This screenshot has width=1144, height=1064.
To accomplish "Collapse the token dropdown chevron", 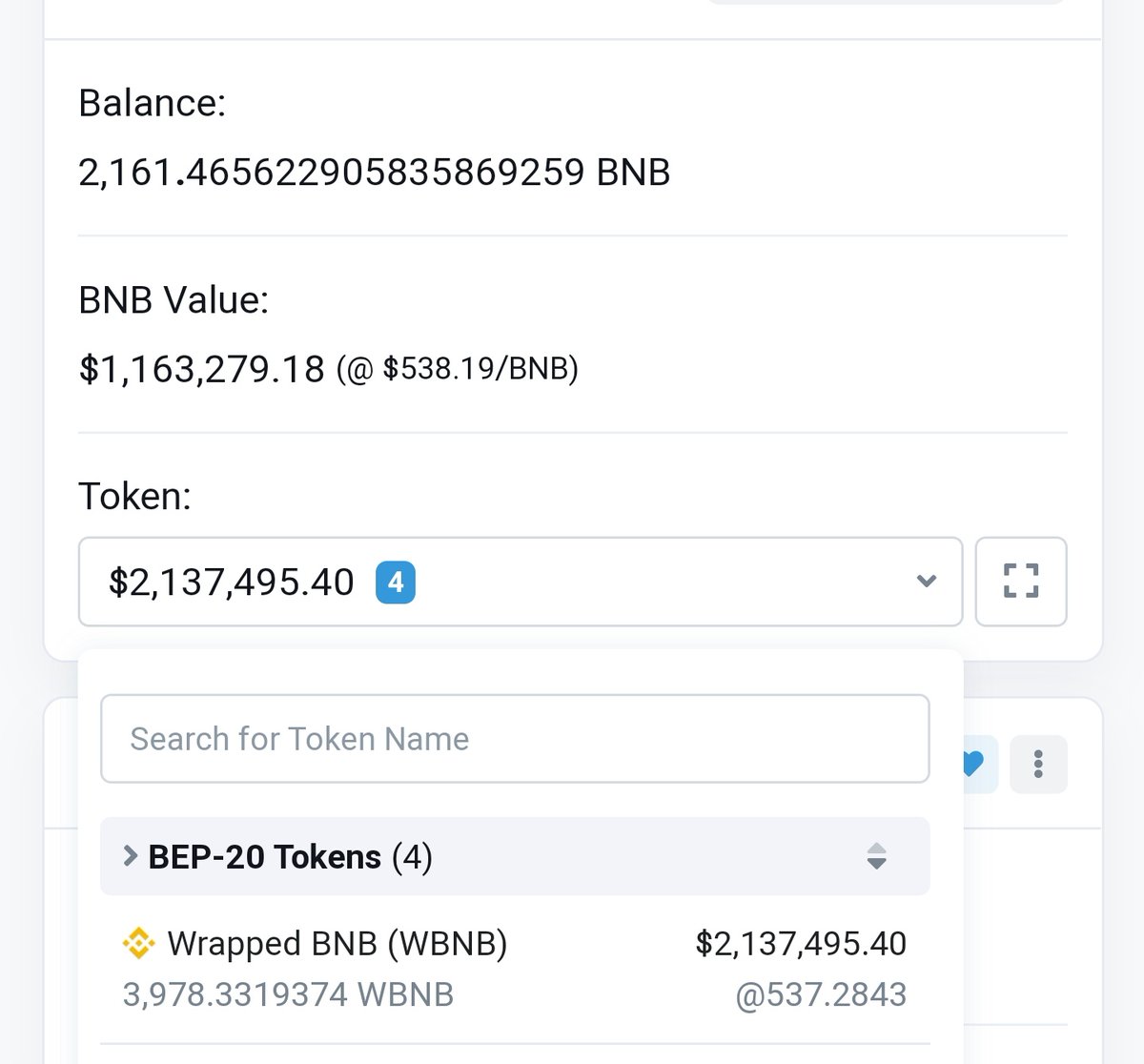I will pyautogui.click(x=926, y=581).
